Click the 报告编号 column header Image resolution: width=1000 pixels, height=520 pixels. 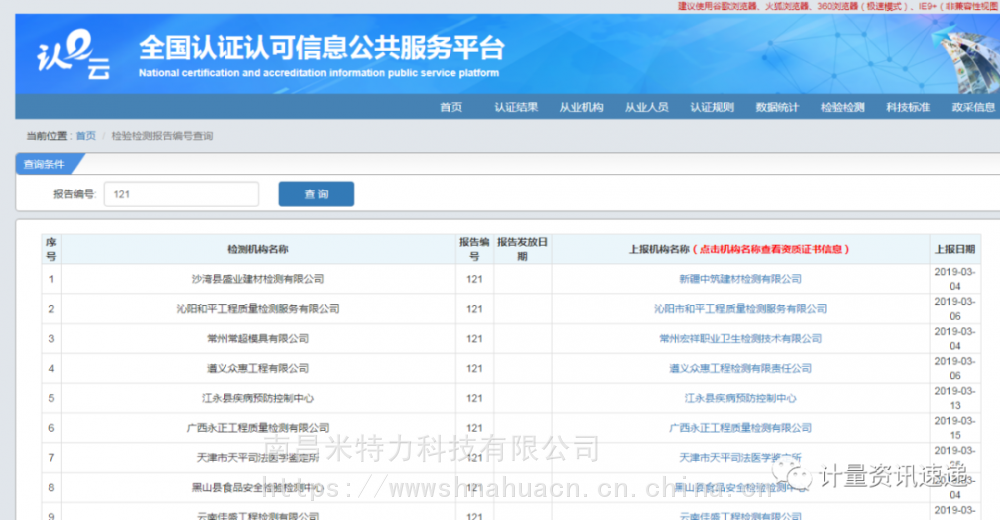(474, 249)
